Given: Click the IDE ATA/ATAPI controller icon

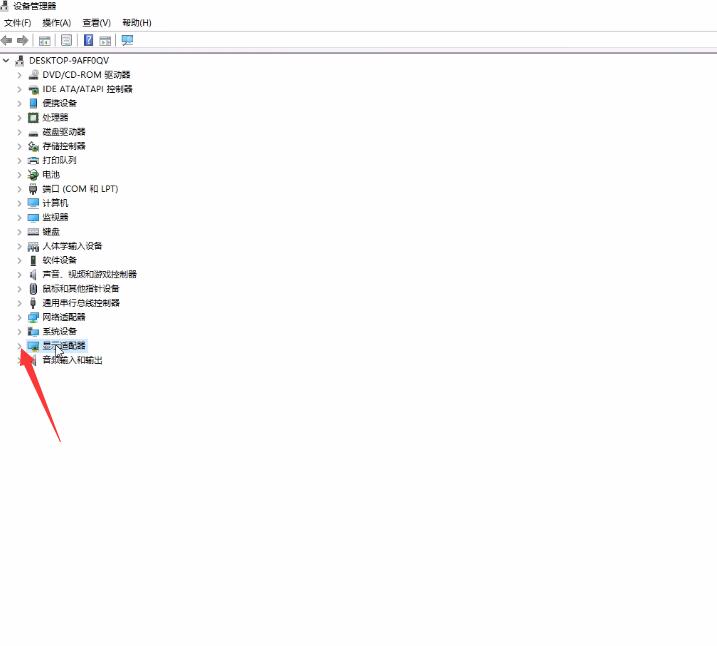Looking at the screenshot, I should point(33,89).
